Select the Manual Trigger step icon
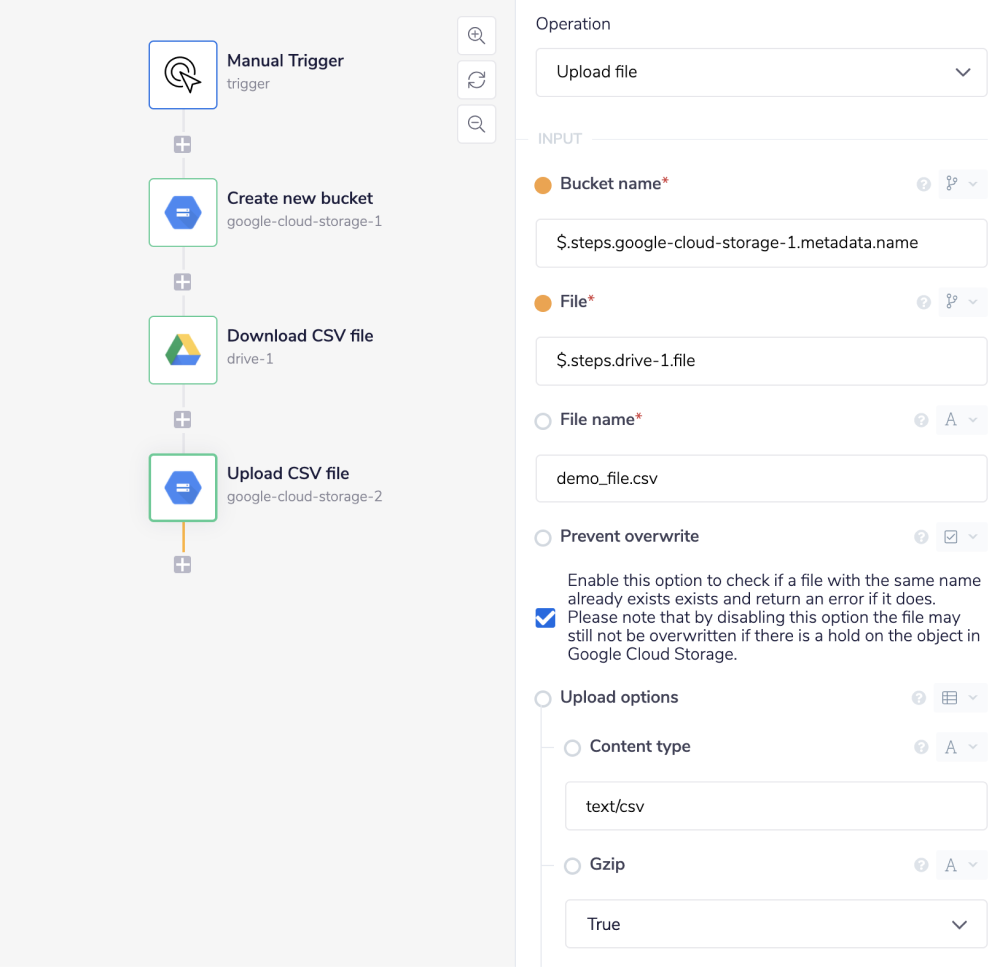The image size is (1000, 967). coord(183,75)
